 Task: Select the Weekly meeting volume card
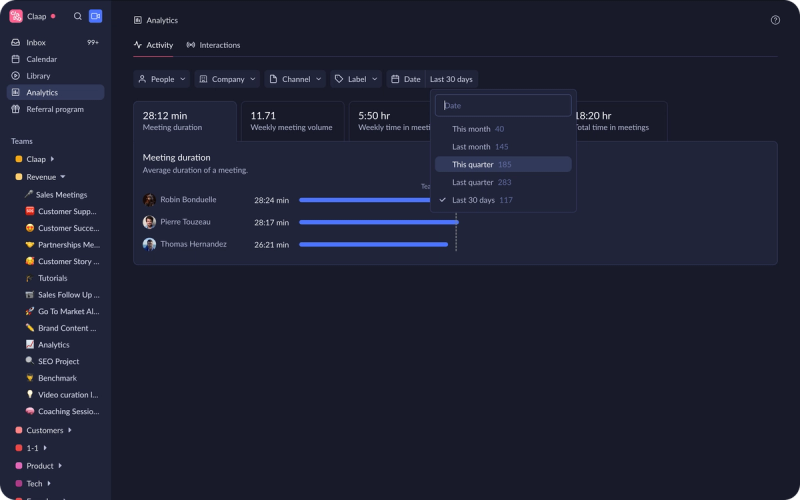click(x=292, y=121)
